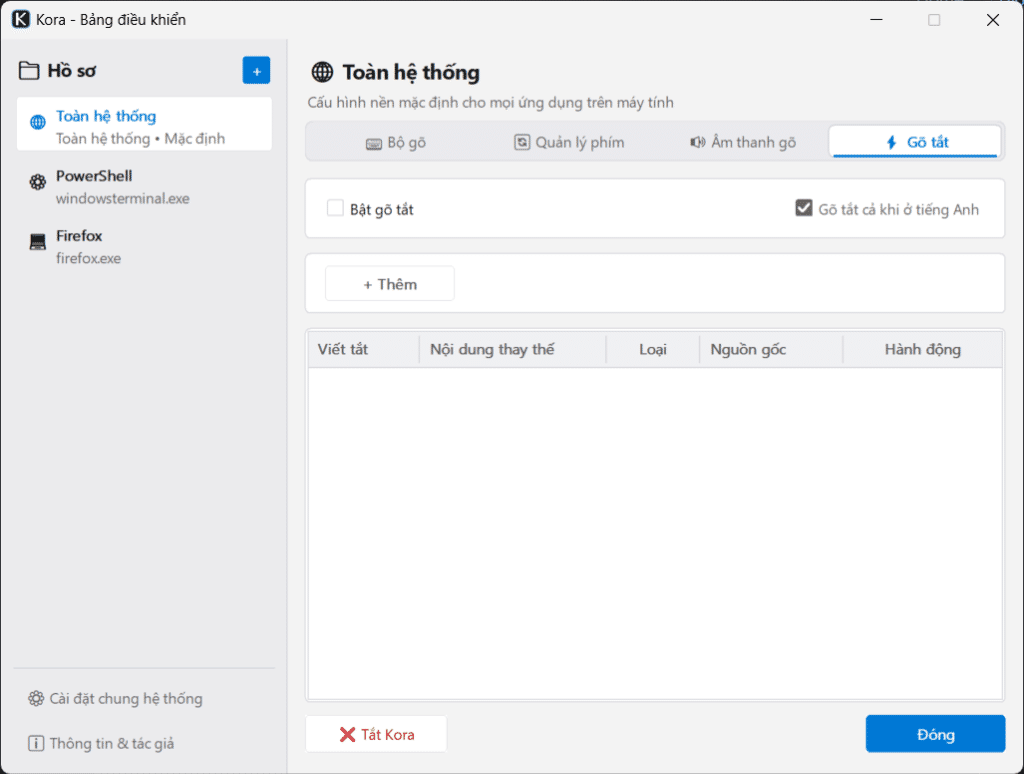Screen dimensions: 1024x774
Task: Click the Gõ tắt tab
Action: tap(915, 142)
